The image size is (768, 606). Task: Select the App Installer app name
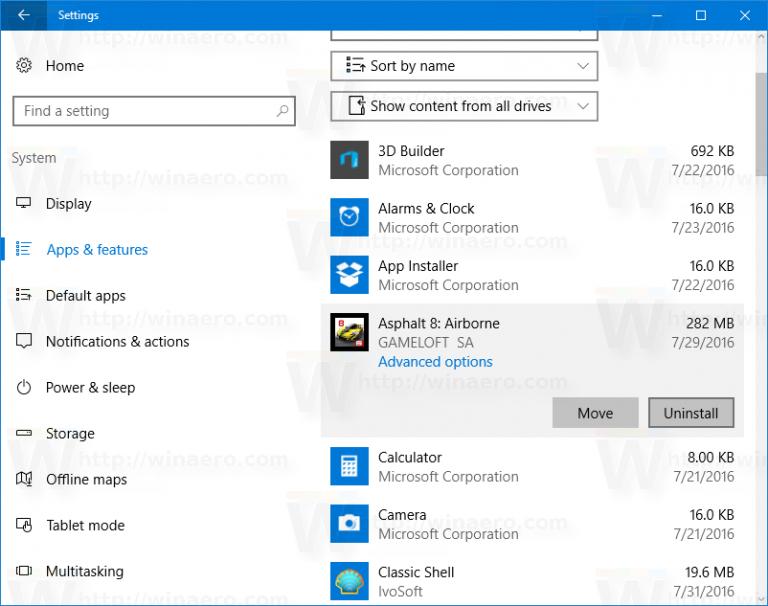pos(418,266)
